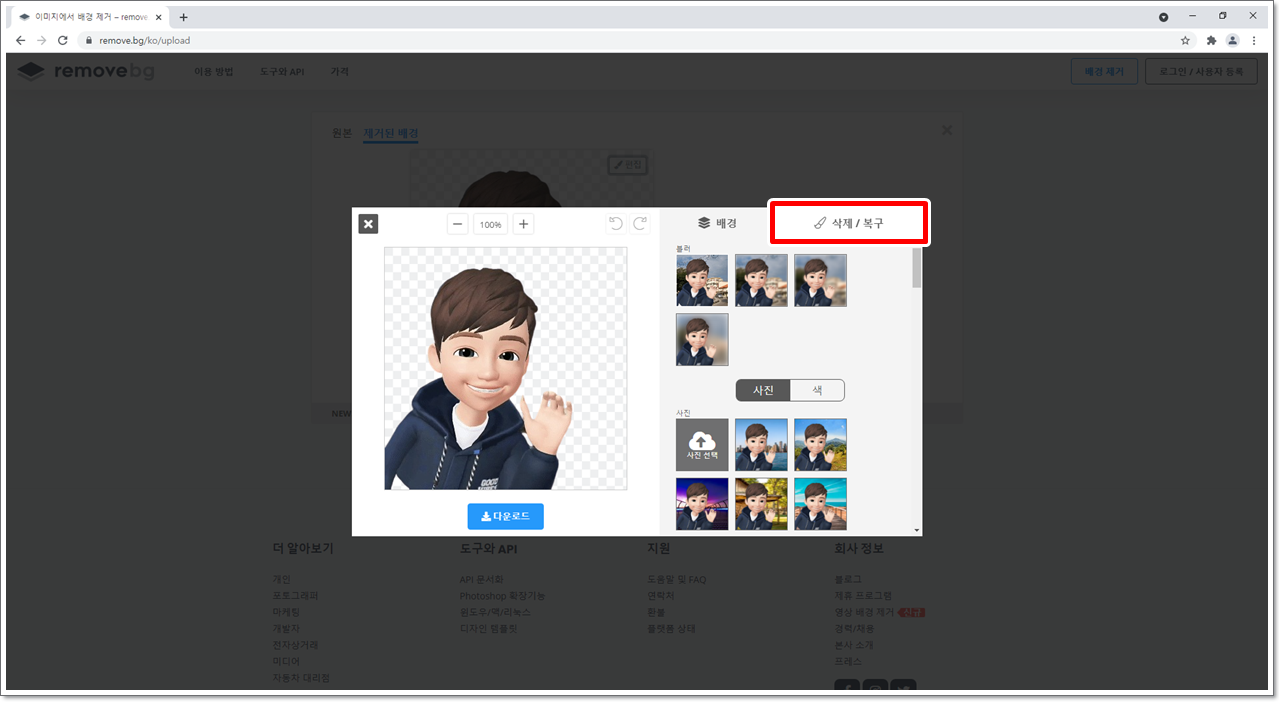The height and width of the screenshot is (702, 1280).
Task: Click the remove.bg logo
Action: tap(86, 72)
